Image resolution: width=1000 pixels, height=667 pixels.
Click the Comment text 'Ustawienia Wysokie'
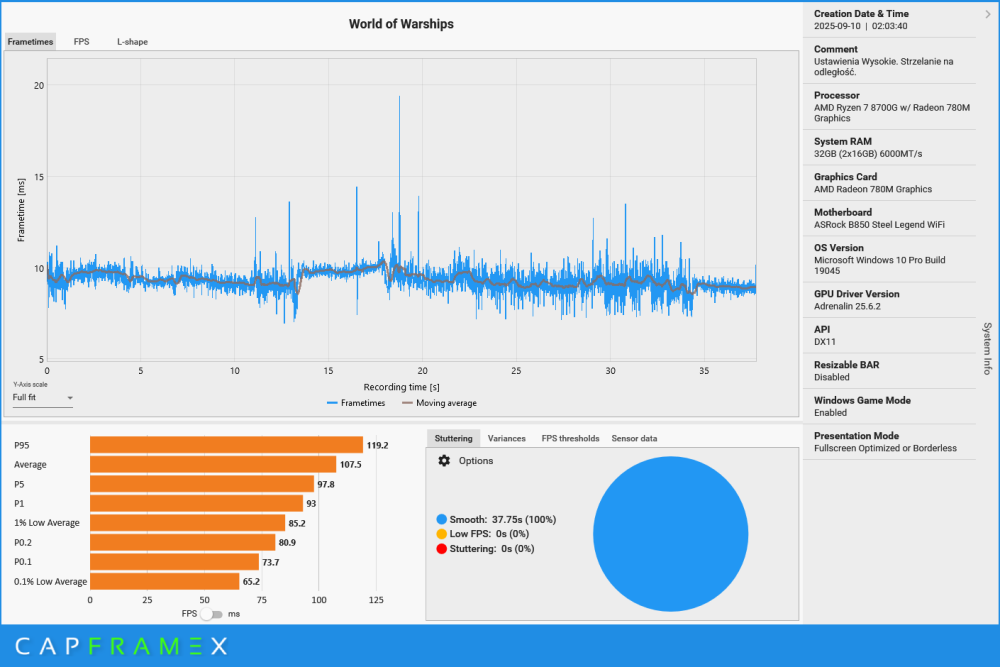click(x=853, y=61)
